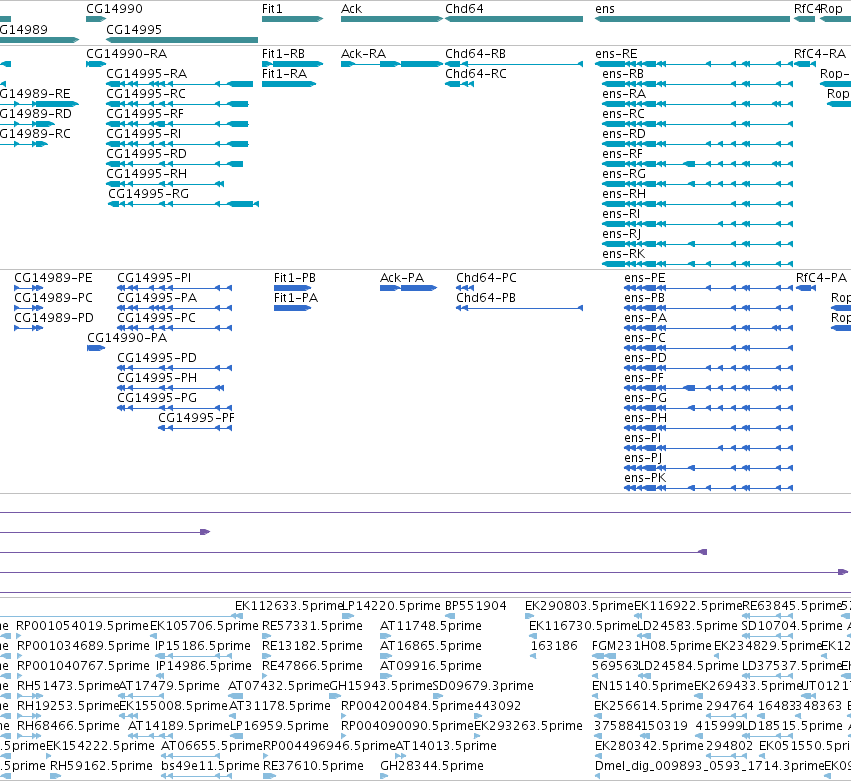The height and width of the screenshot is (781, 851).
Task: Click the CG14989-PD protein label
Action: (x=54, y=318)
